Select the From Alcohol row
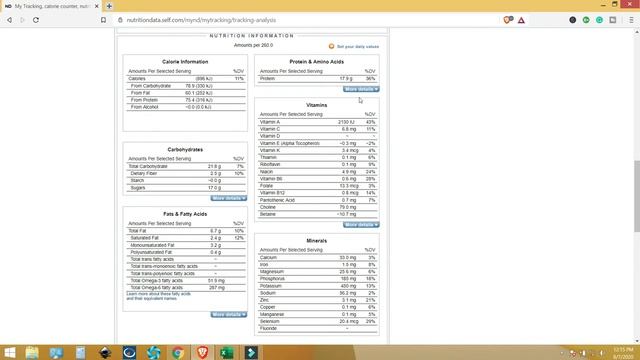Viewport: 640px width, 360px height. [x=186, y=107]
